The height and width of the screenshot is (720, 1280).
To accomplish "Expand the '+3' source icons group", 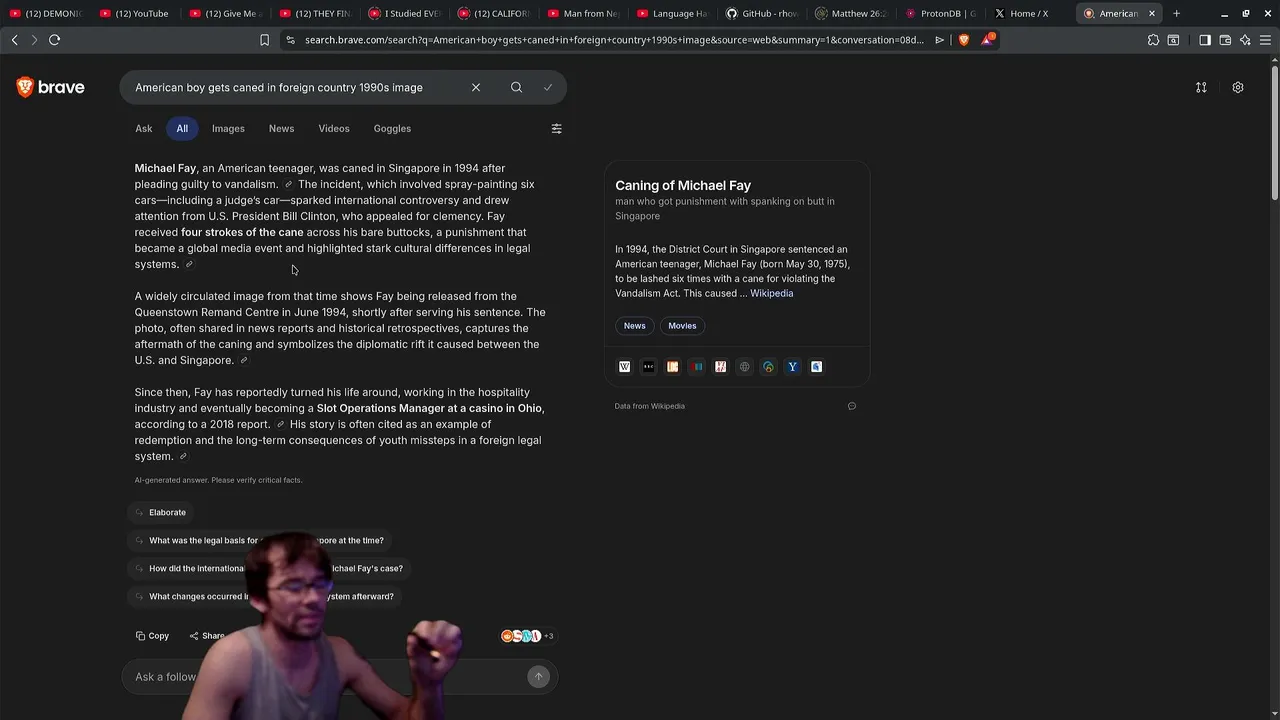I will click(x=527, y=636).
